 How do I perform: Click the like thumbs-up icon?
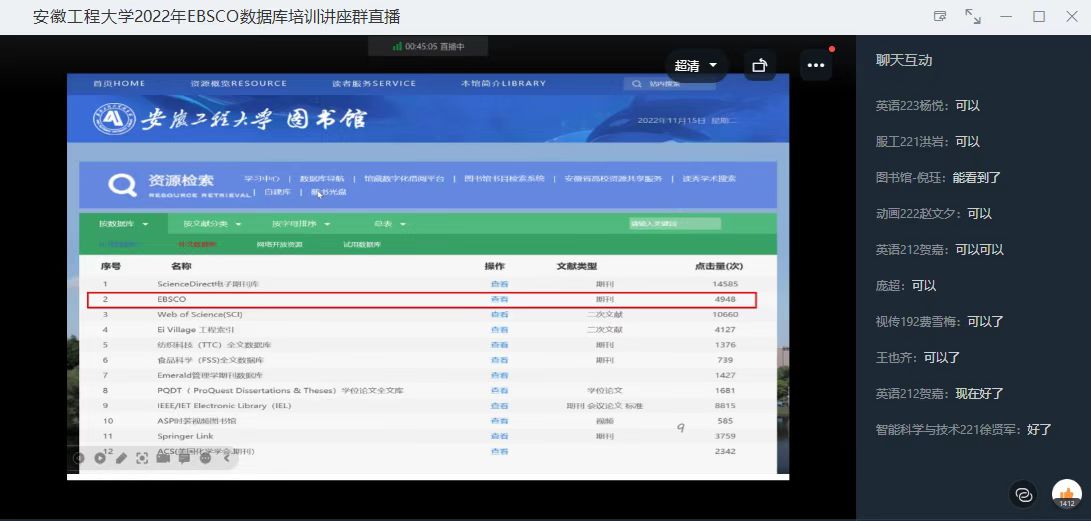1067,494
